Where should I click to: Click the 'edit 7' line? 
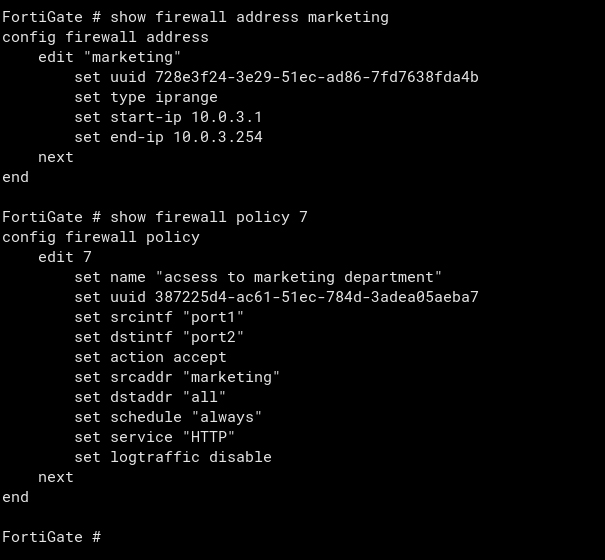point(65,257)
